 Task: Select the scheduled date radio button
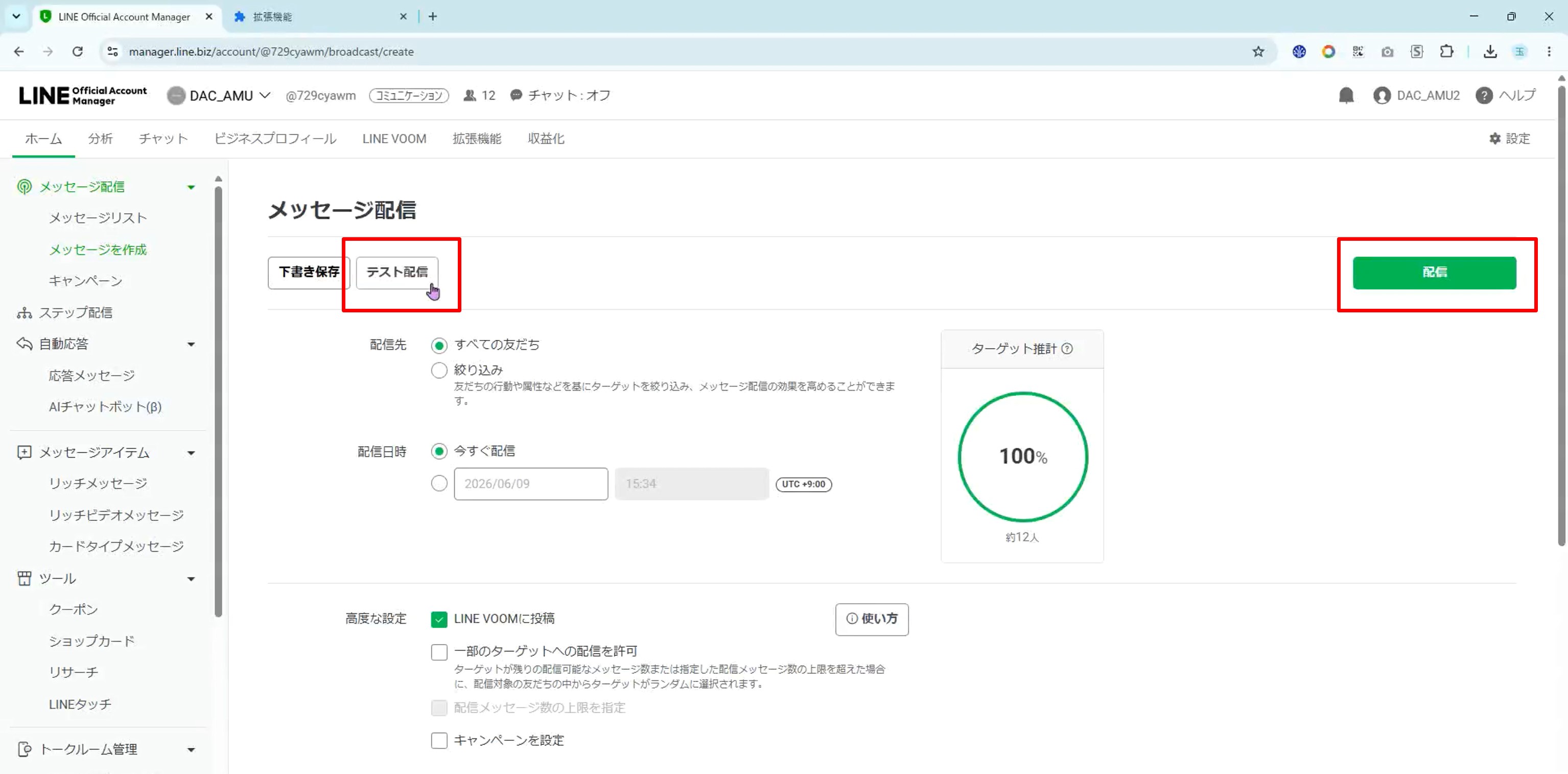click(x=439, y=484)
